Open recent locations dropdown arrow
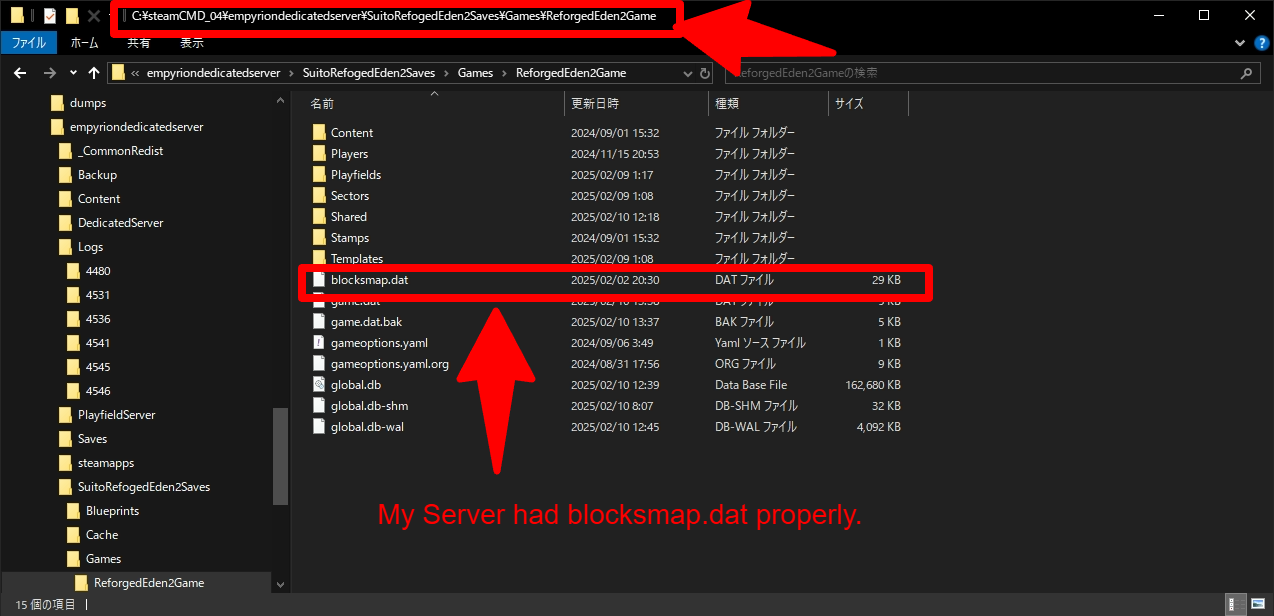This screenshot has height=616, width=1274. pos(73,73)
